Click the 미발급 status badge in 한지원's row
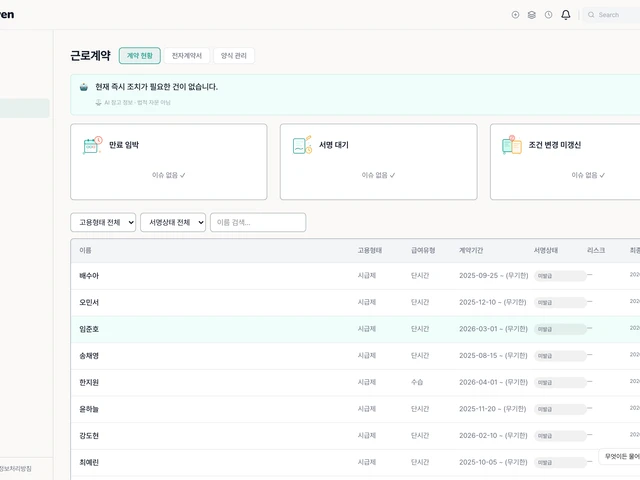This screenshot has height=480, width=640. point(560,382)
